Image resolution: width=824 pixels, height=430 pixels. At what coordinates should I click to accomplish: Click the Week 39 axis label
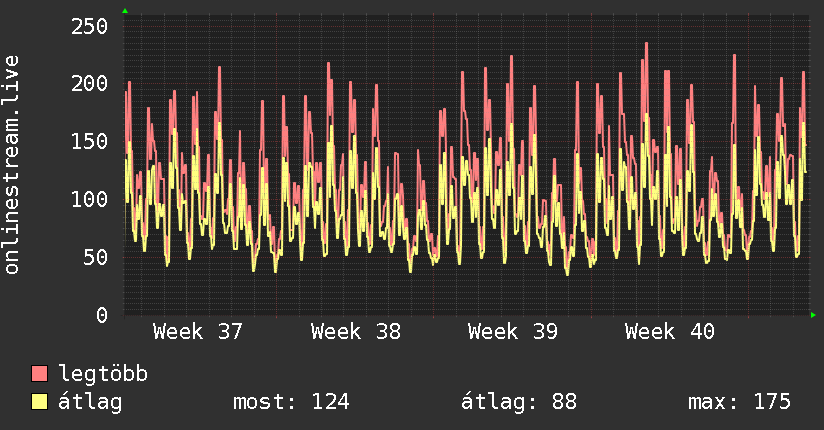[512, 332]
